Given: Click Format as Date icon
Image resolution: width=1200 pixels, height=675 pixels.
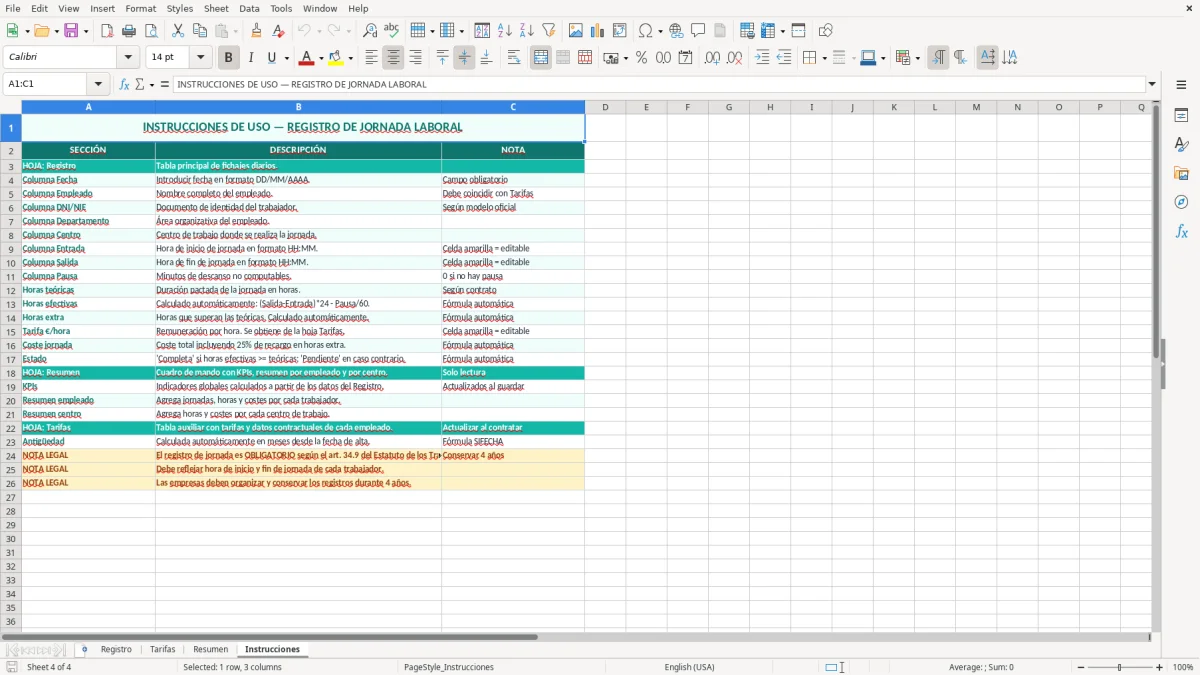Looking at the screenshot, I should click(x=685, y=58).
